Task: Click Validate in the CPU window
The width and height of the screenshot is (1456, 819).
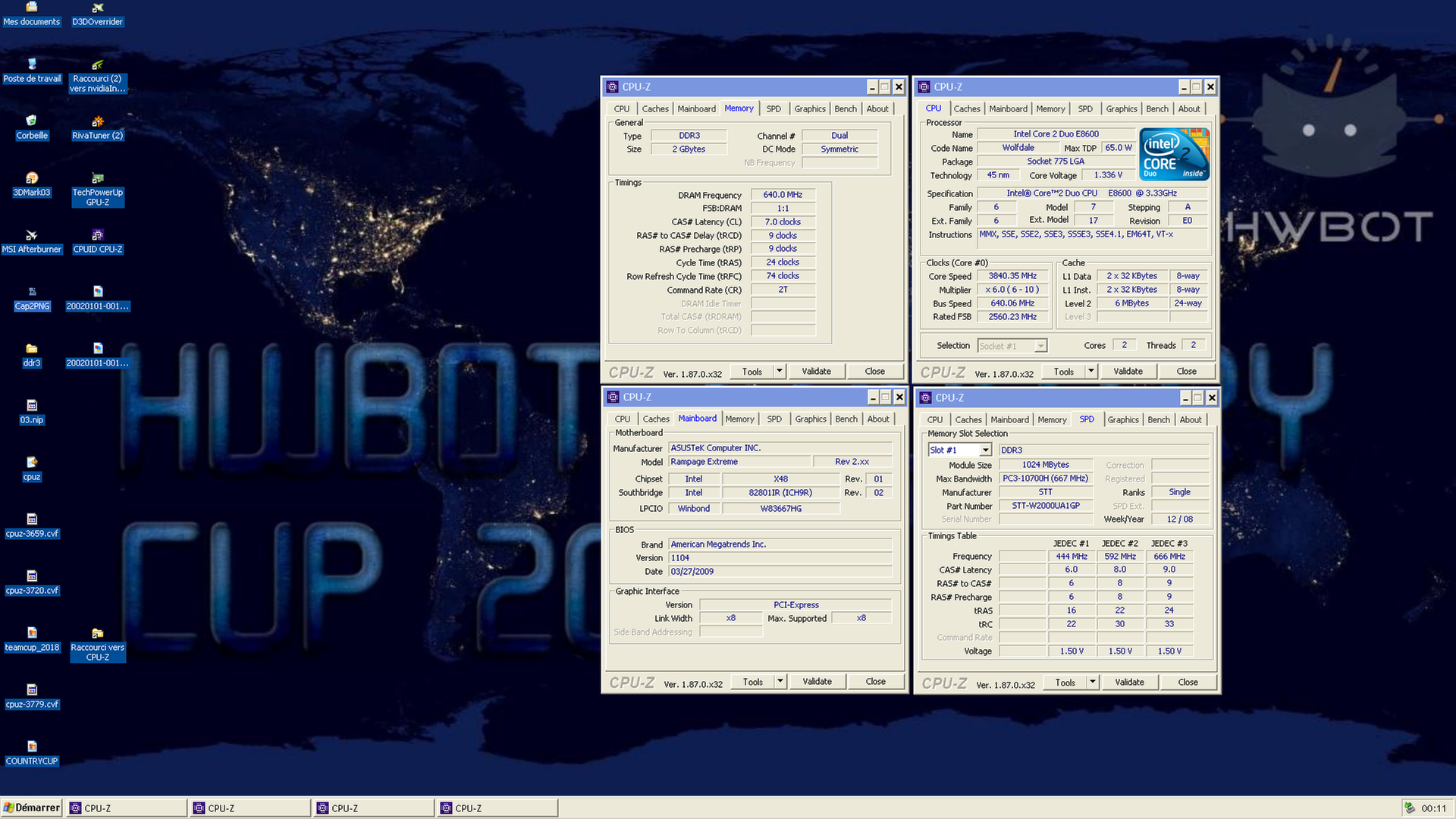Action: point(1128,372)
